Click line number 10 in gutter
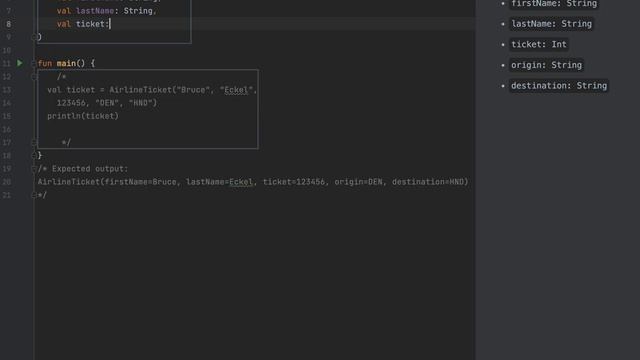 pyautogui.click(x=7, y=50)
